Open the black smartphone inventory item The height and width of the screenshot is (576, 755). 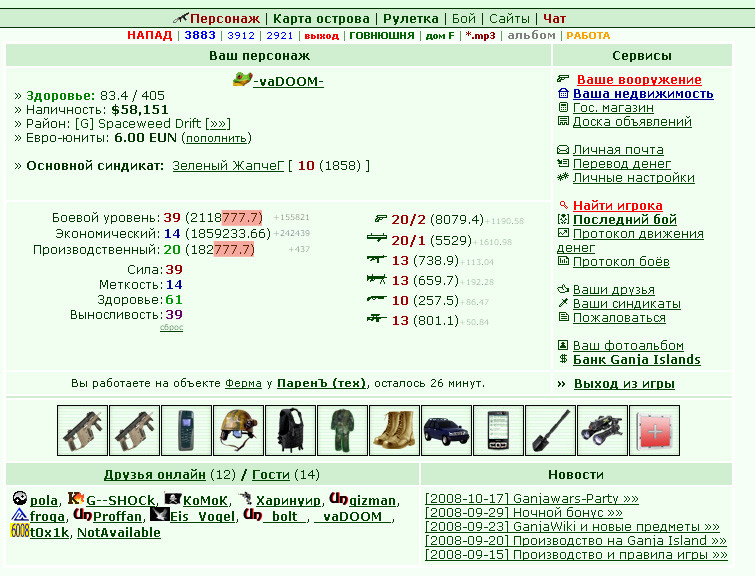point(498,430)
